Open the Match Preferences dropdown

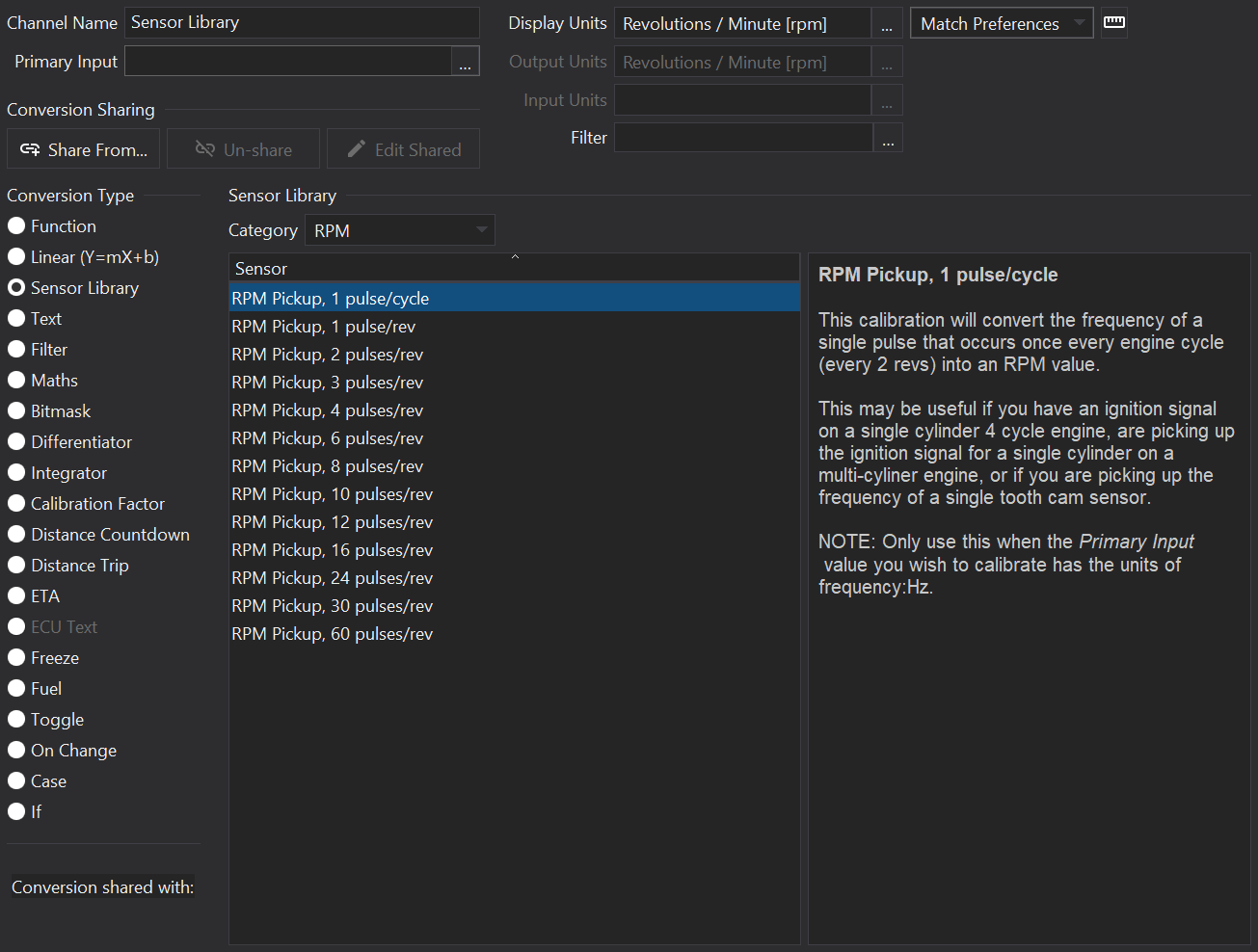(x=1001, y=24)
